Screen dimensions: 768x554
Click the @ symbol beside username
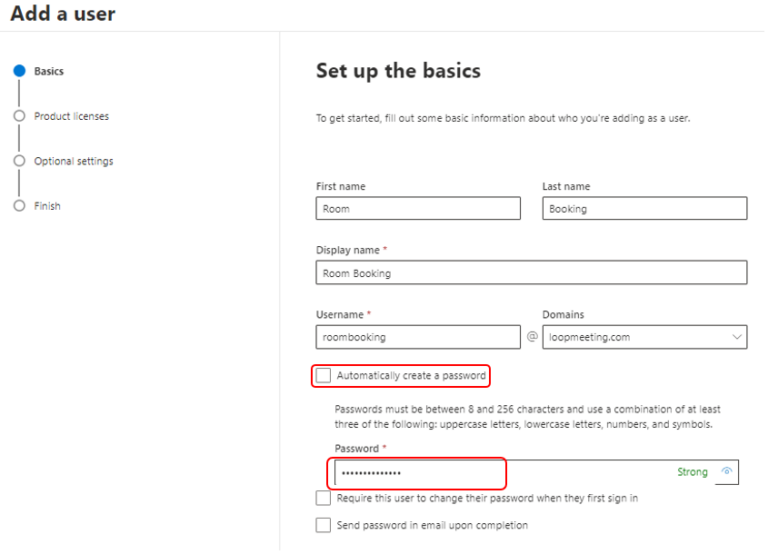click(x=532, y=337)
